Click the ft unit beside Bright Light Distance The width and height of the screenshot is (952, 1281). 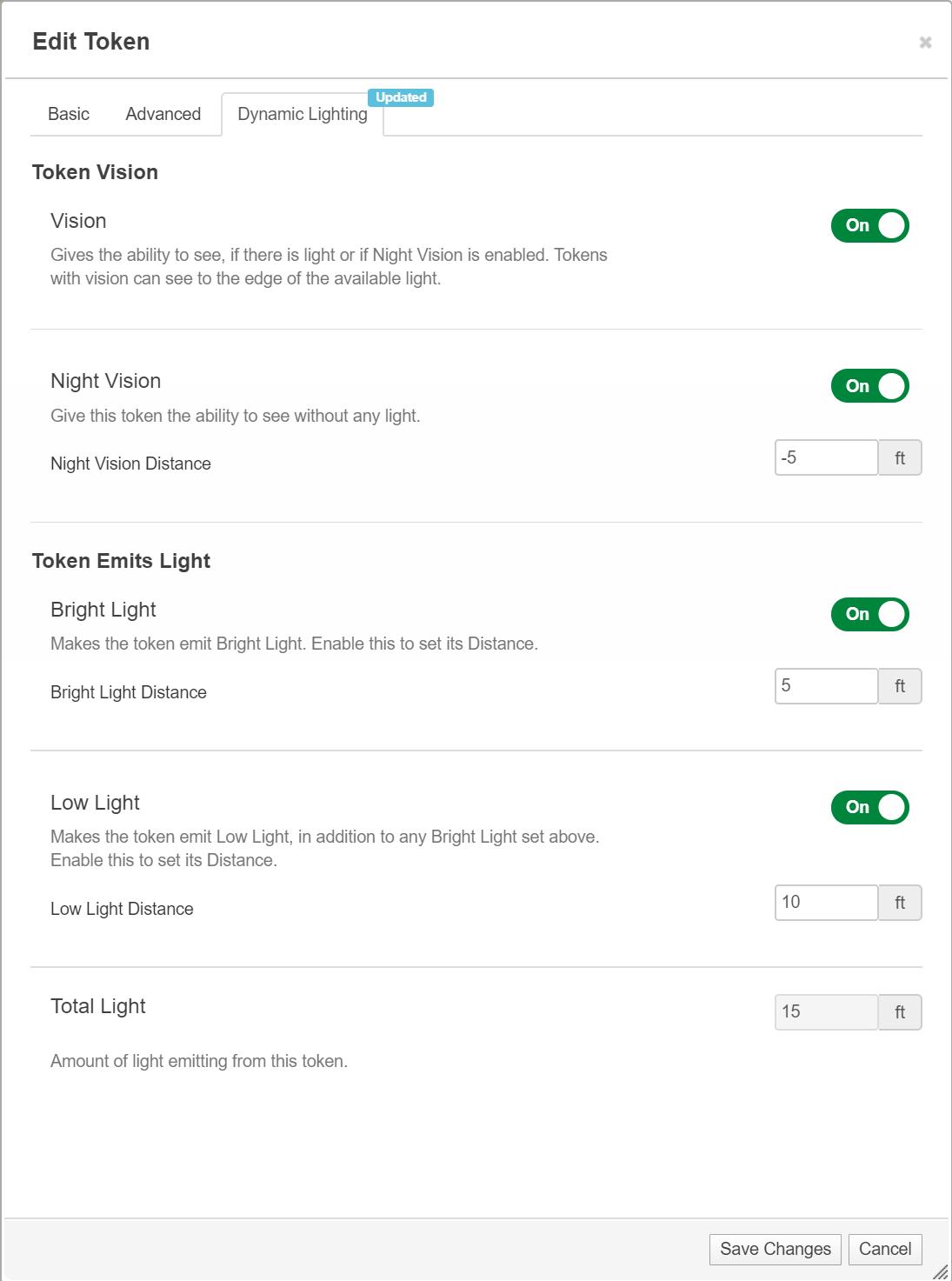tap(900, 686)
